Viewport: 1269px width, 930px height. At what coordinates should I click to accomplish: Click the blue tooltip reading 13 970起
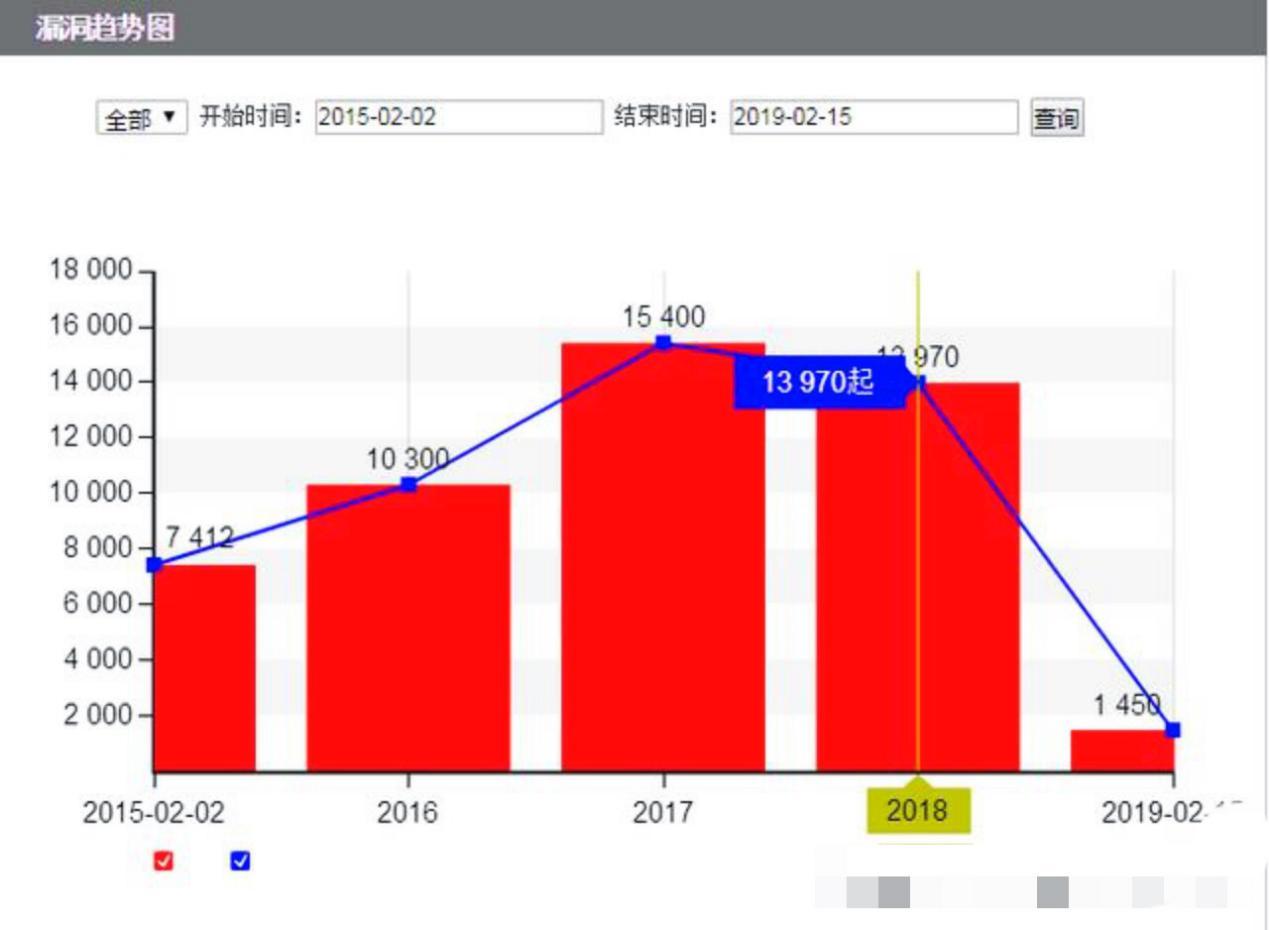819,382
